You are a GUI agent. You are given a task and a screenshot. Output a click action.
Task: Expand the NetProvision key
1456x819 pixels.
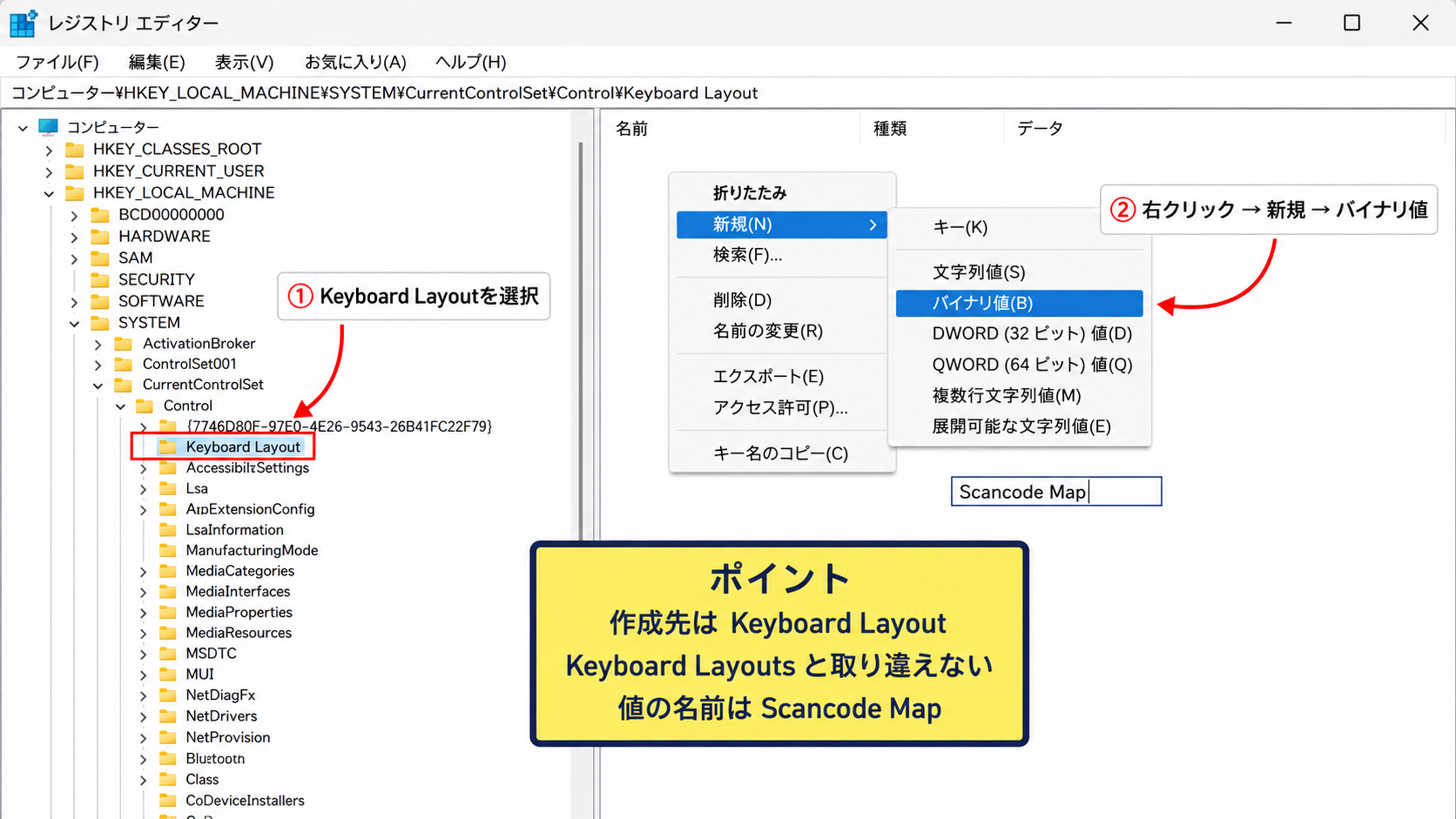pos(144,738)
